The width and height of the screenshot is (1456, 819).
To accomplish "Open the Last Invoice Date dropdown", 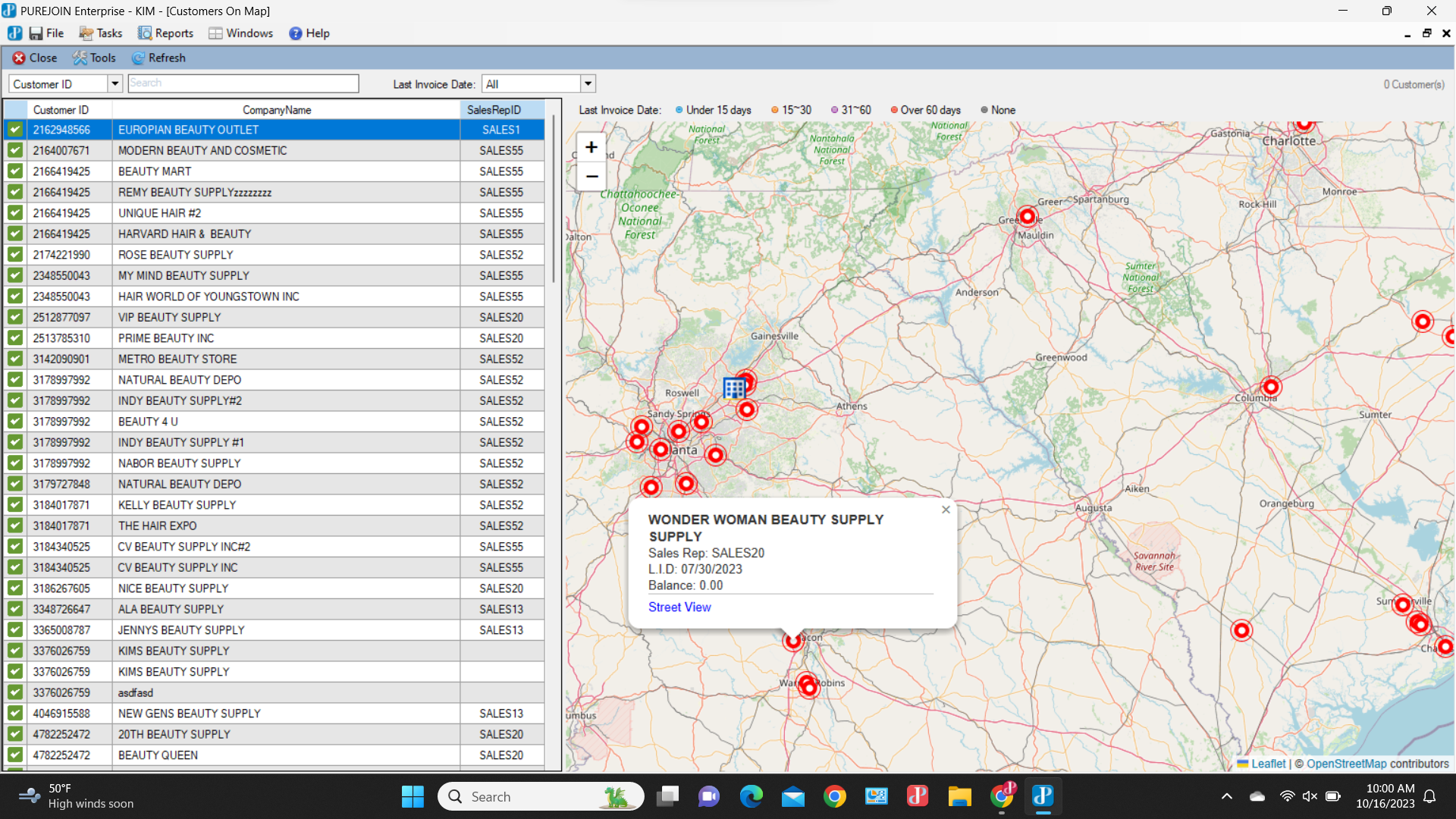I will 588,83.
